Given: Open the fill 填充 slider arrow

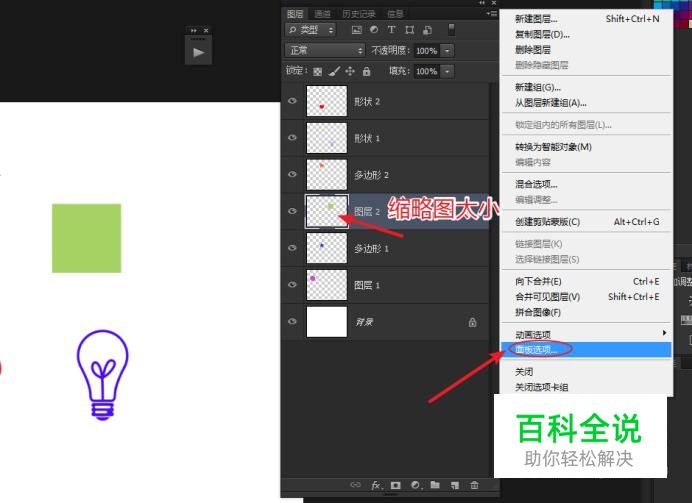Looking at the screenshot, I should 447,71.
